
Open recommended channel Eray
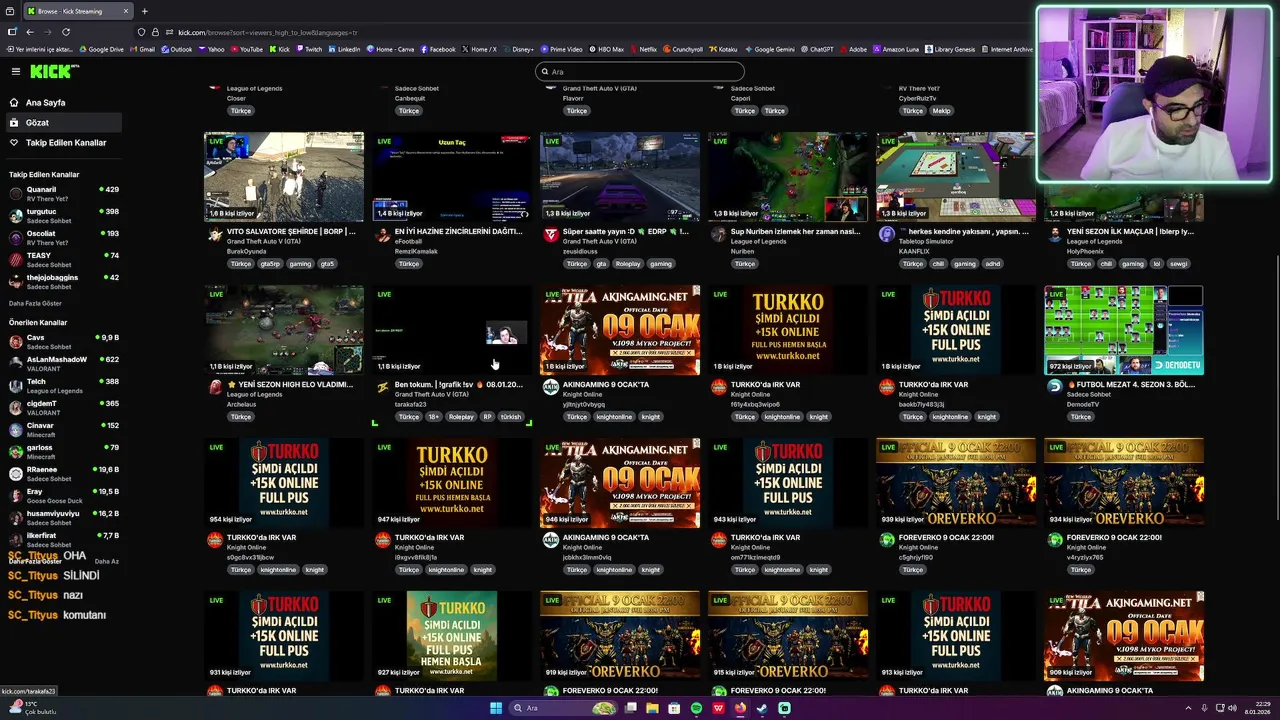(x=62, y=495)
